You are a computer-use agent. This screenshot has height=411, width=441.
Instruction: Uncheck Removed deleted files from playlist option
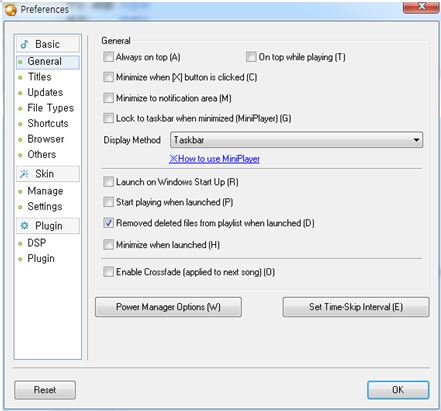[x=108, y=223]
